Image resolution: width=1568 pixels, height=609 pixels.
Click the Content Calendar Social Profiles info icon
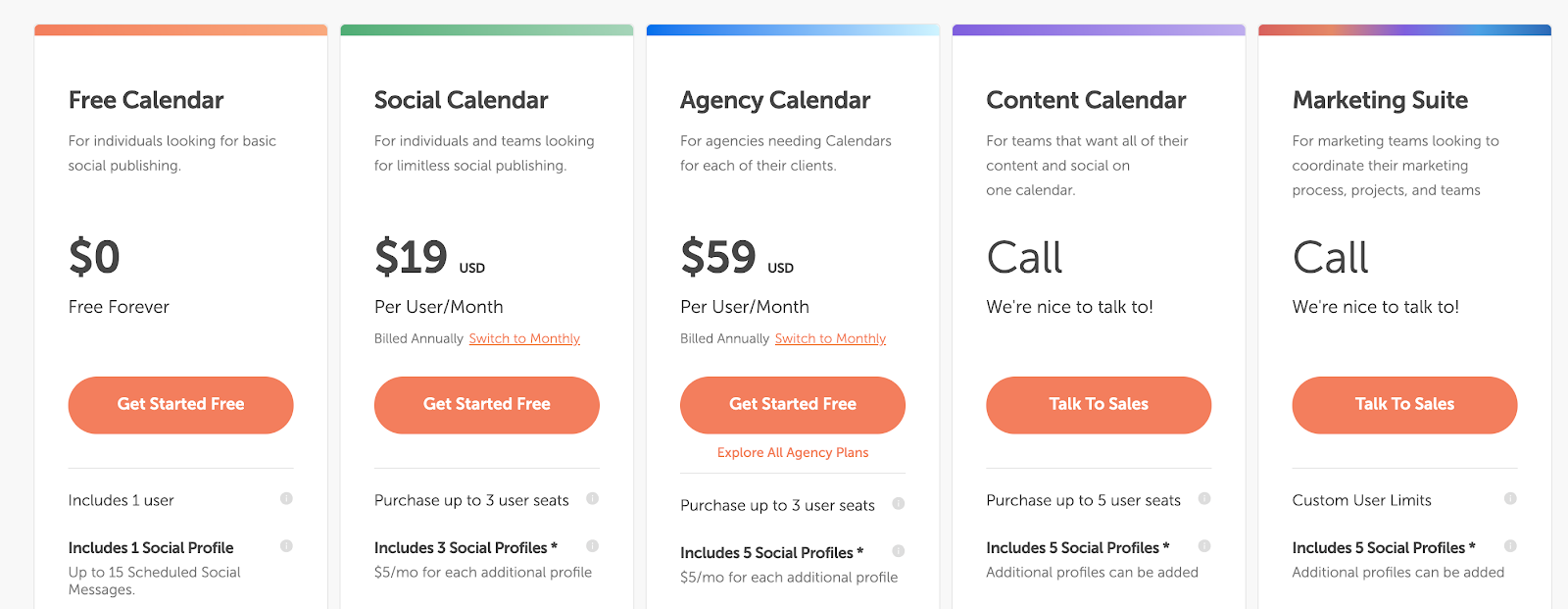[x=1204, y=547]
